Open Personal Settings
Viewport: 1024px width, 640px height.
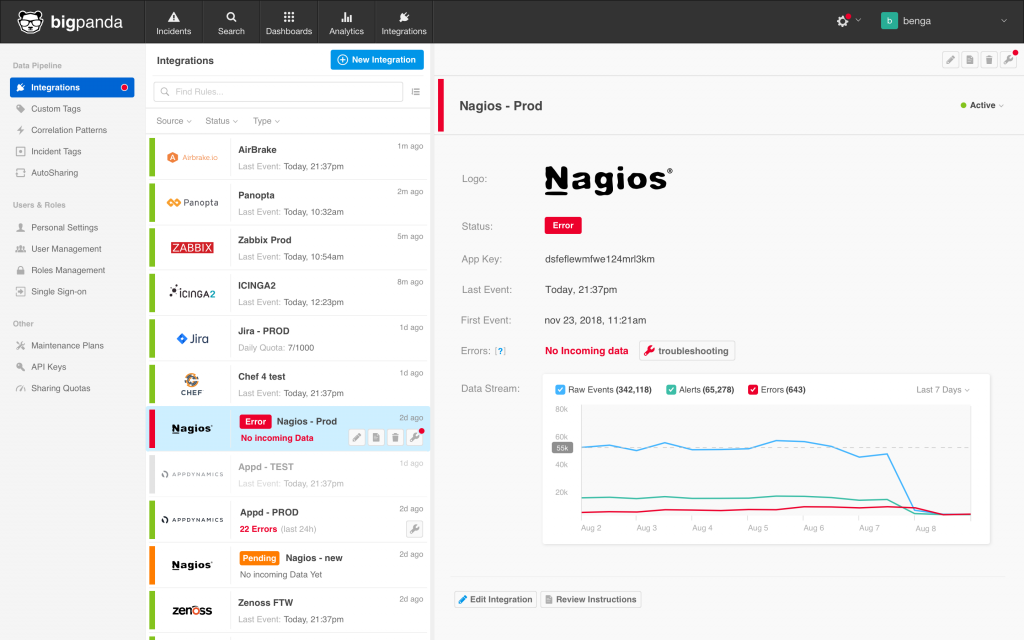[64, 227]
